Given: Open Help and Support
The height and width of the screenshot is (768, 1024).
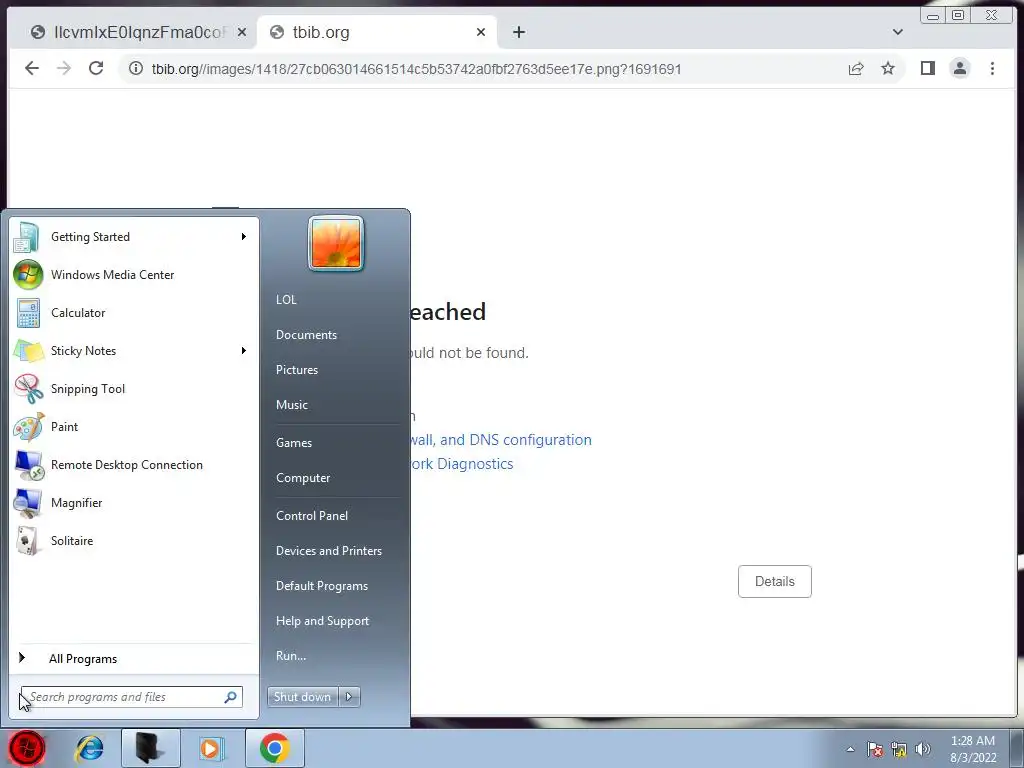Looking at the screenshot, I should tap(323, 621).
